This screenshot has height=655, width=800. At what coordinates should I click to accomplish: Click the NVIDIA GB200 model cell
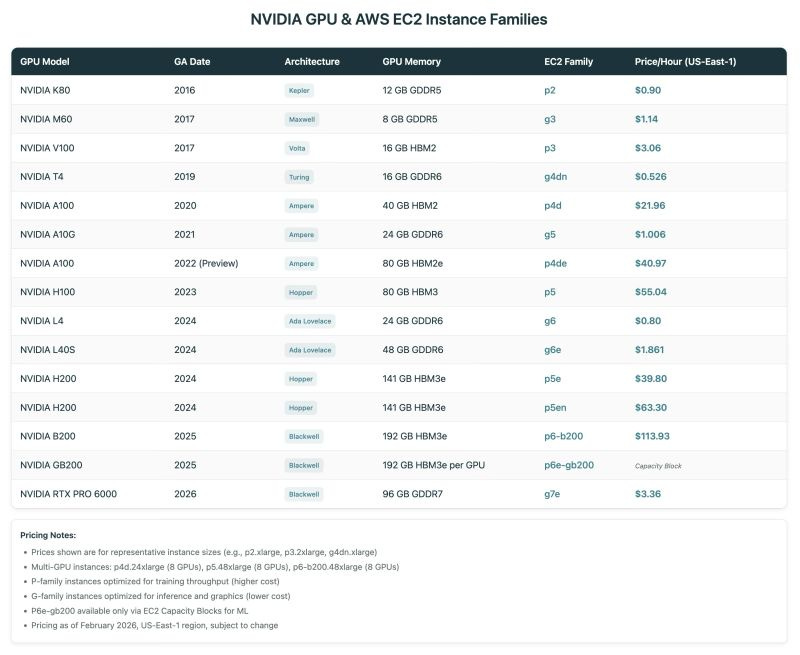tap(51, 465)
